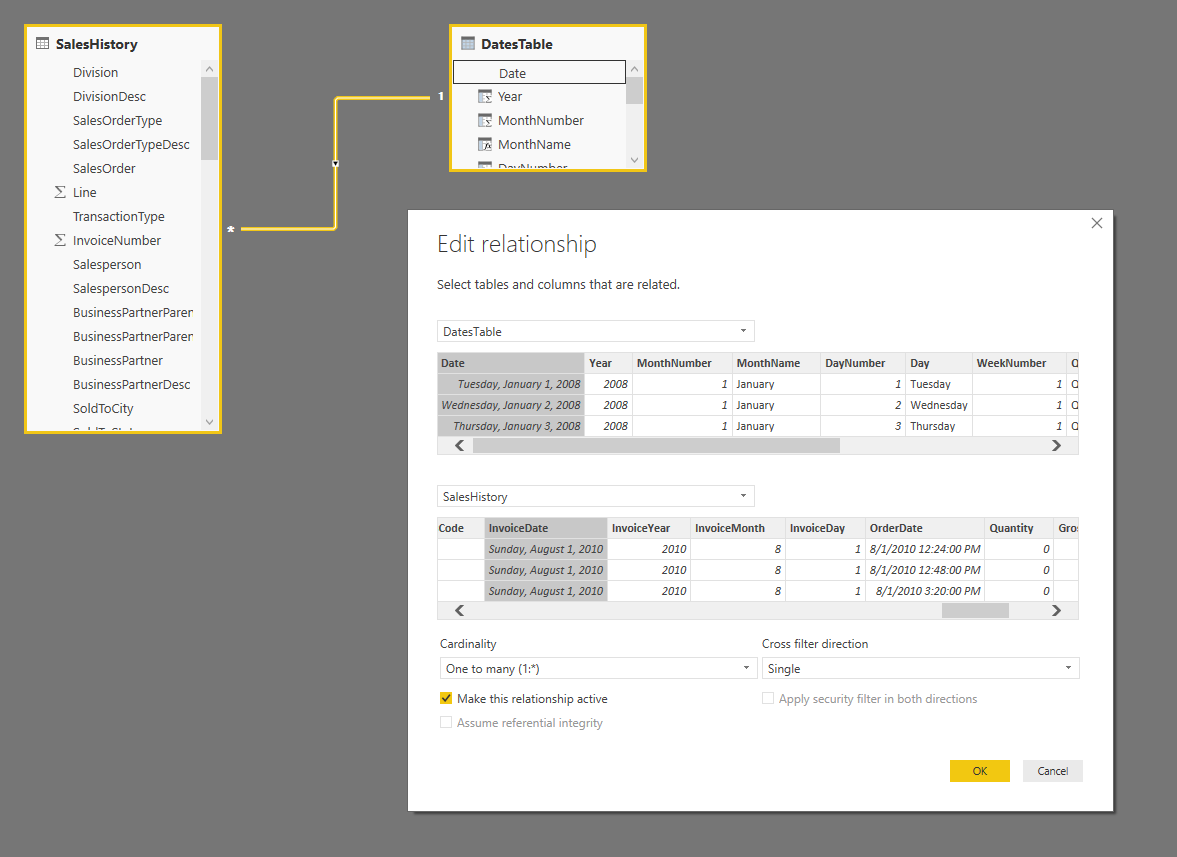Click the OK button
Viewport: 1177px width, 857px height.
pyautogui.click(x=980, y=771)
